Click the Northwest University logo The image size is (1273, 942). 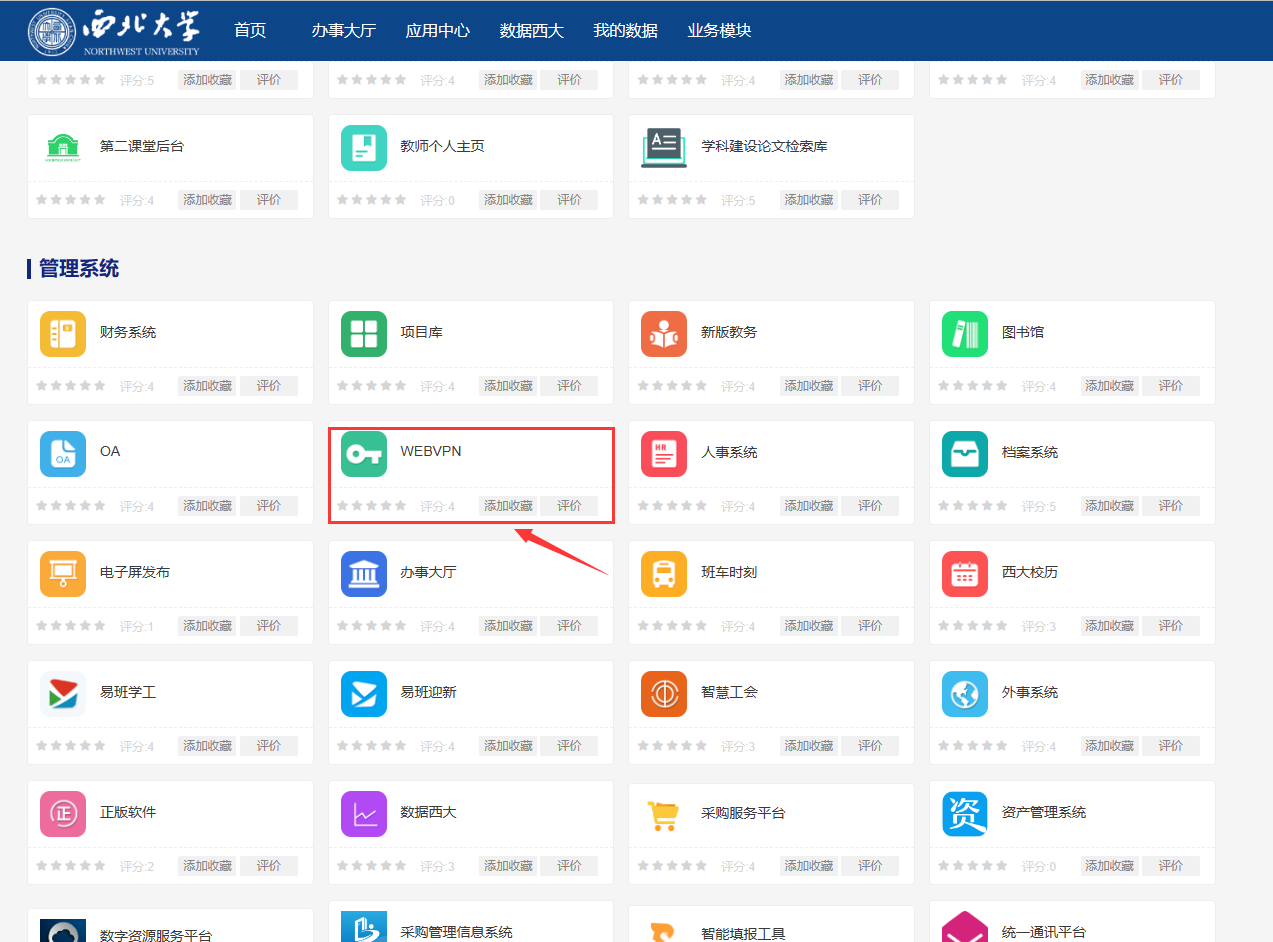pyautogui.click(x=114, y=31)
